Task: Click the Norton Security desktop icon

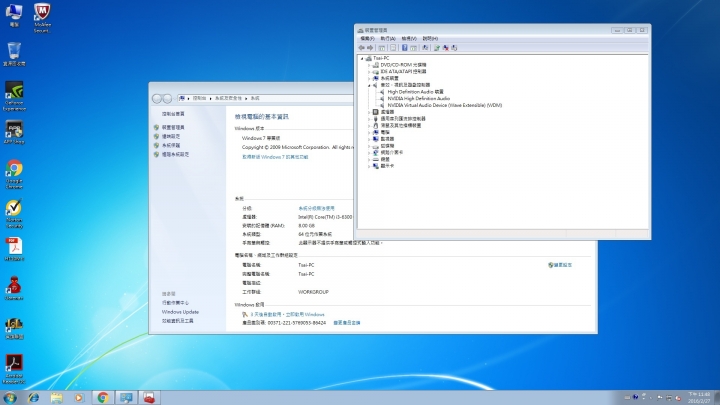Action: point(14,214)
